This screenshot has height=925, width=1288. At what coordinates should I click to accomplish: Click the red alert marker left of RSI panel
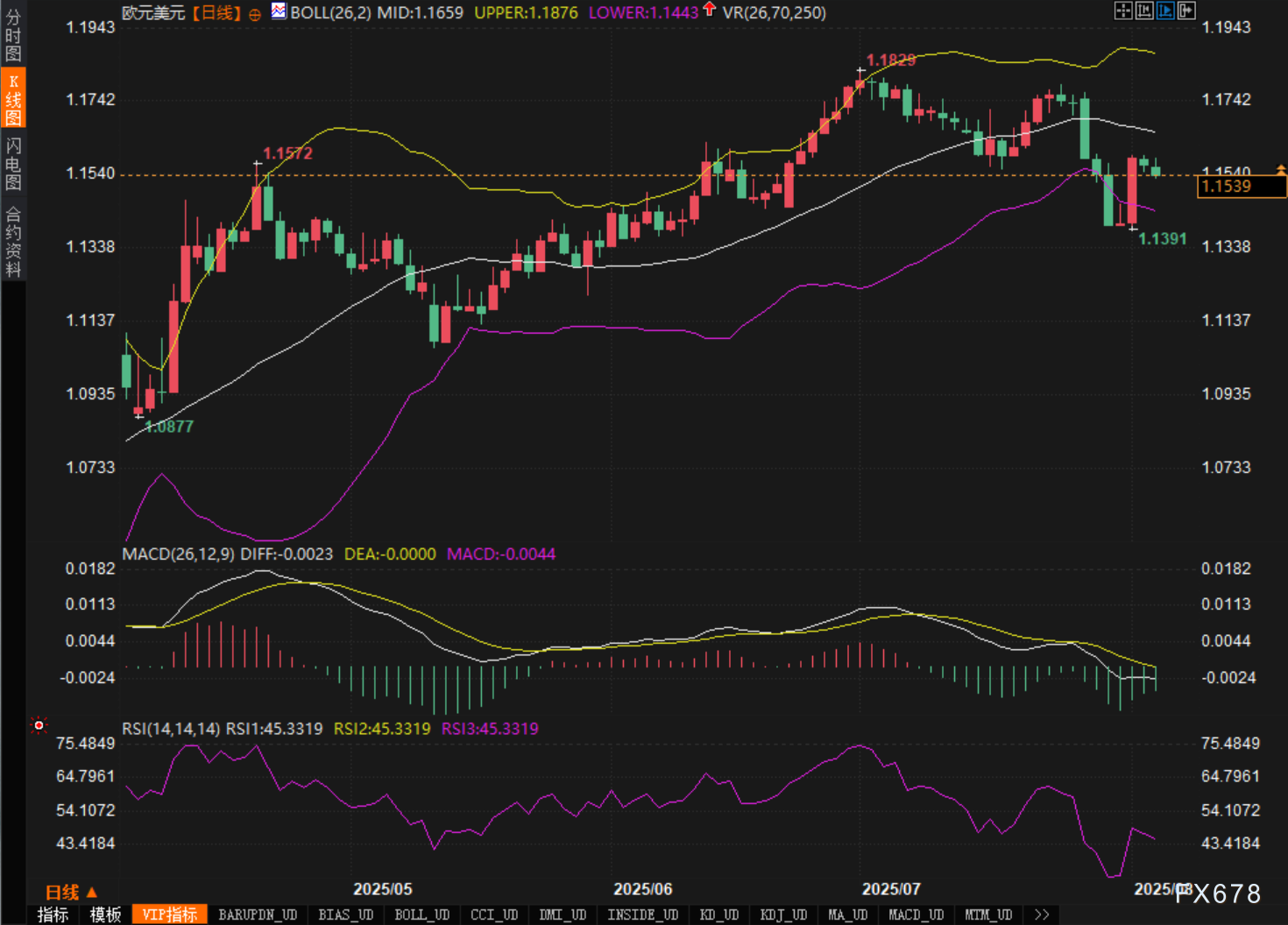coord(39,725)
